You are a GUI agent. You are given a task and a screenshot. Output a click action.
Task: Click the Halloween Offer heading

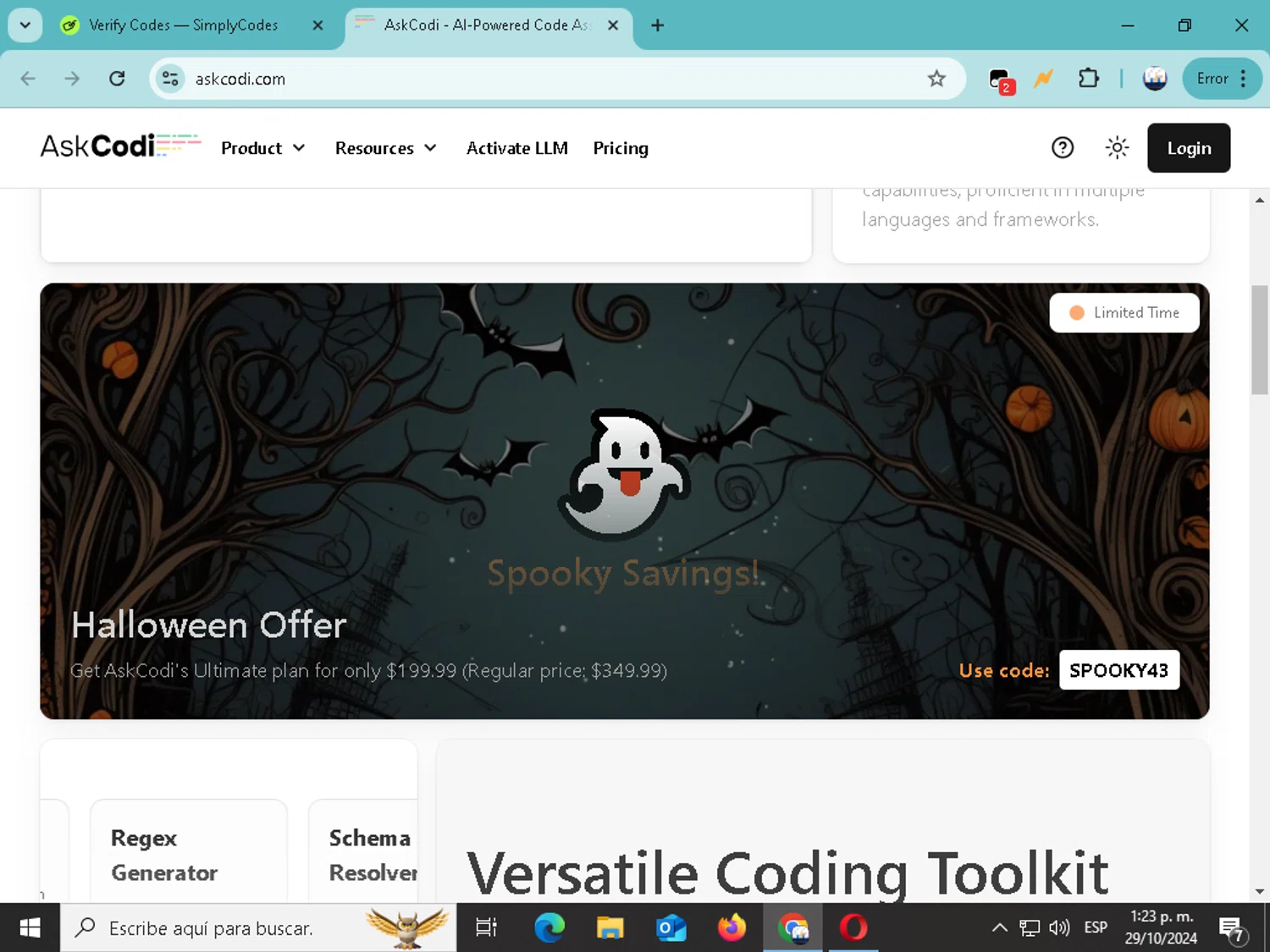pos(209,625)
